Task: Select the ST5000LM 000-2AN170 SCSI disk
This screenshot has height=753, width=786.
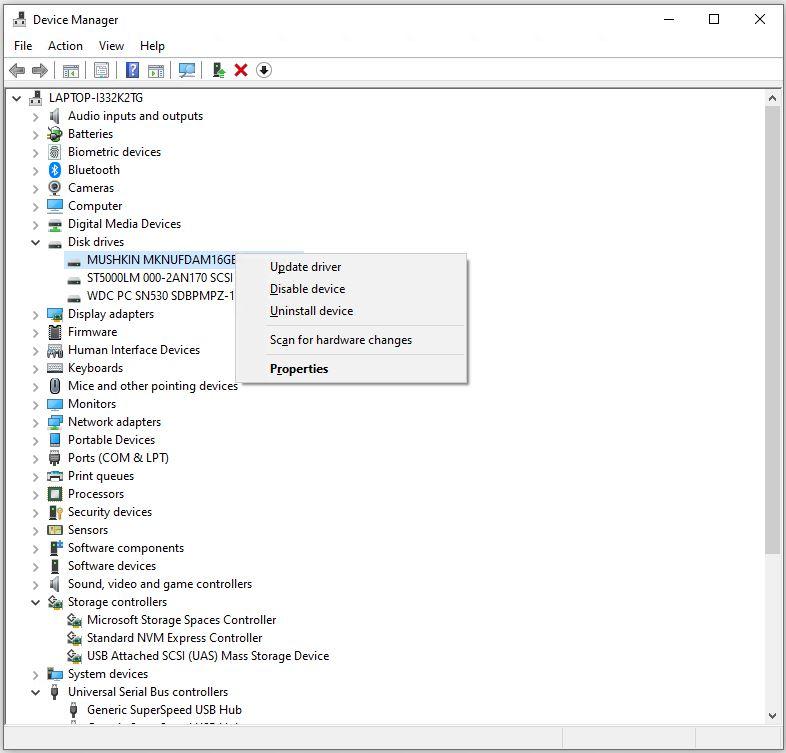Action: pyautogui.click(x=159, y=278)
